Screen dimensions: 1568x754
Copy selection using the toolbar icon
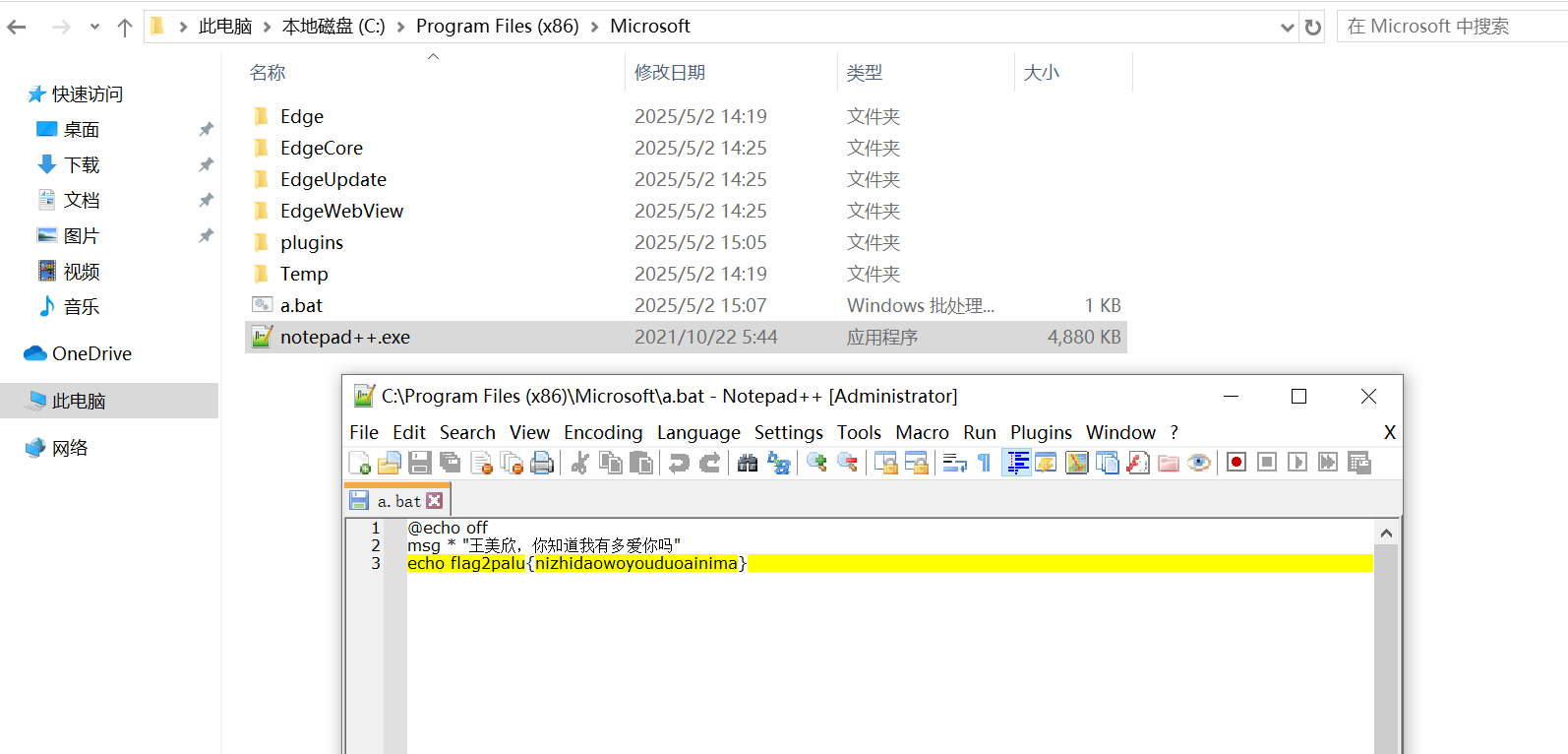pyautogui.click(x=611, y=463)
